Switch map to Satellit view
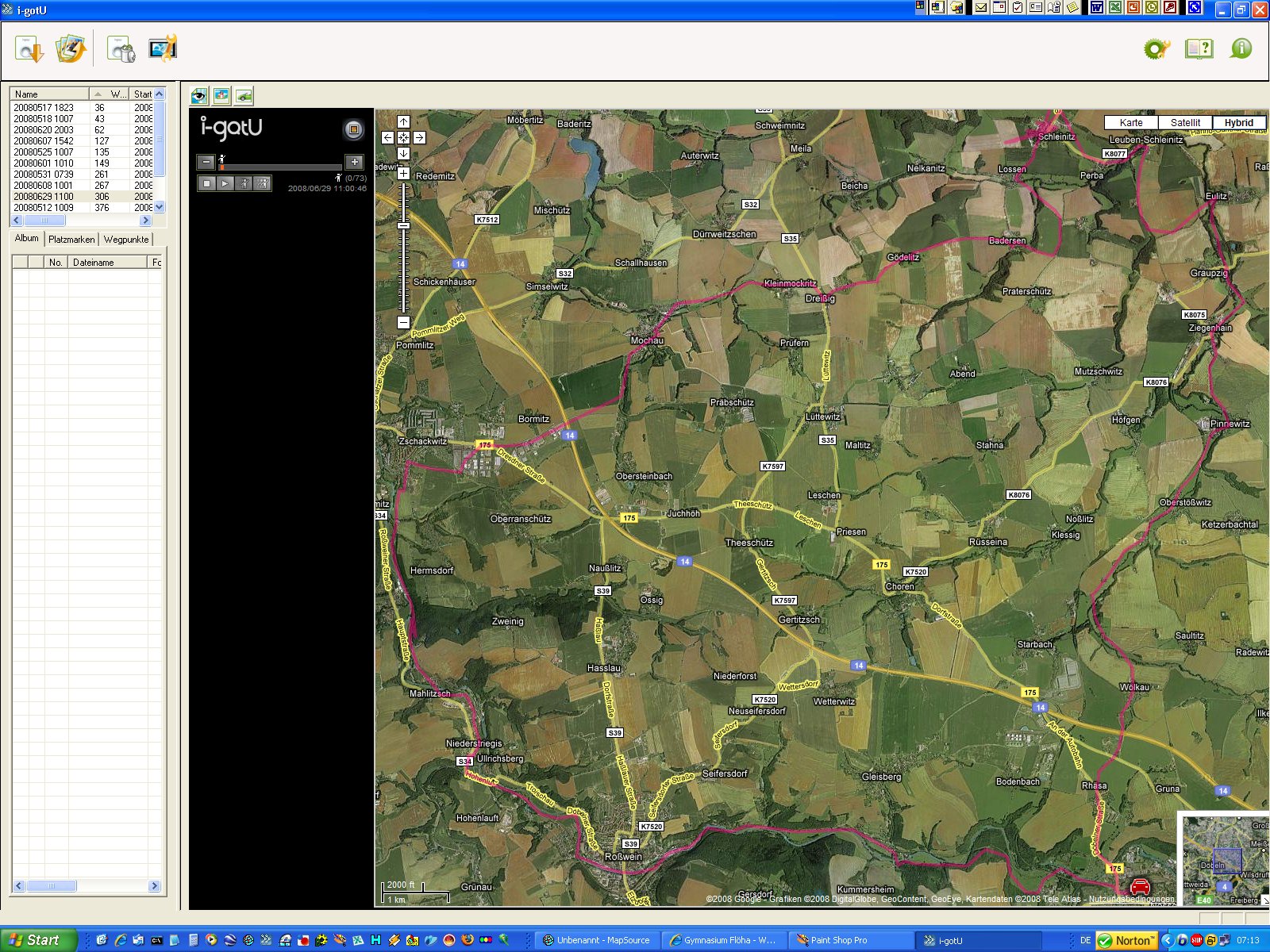 click(x=1185, y=122)
